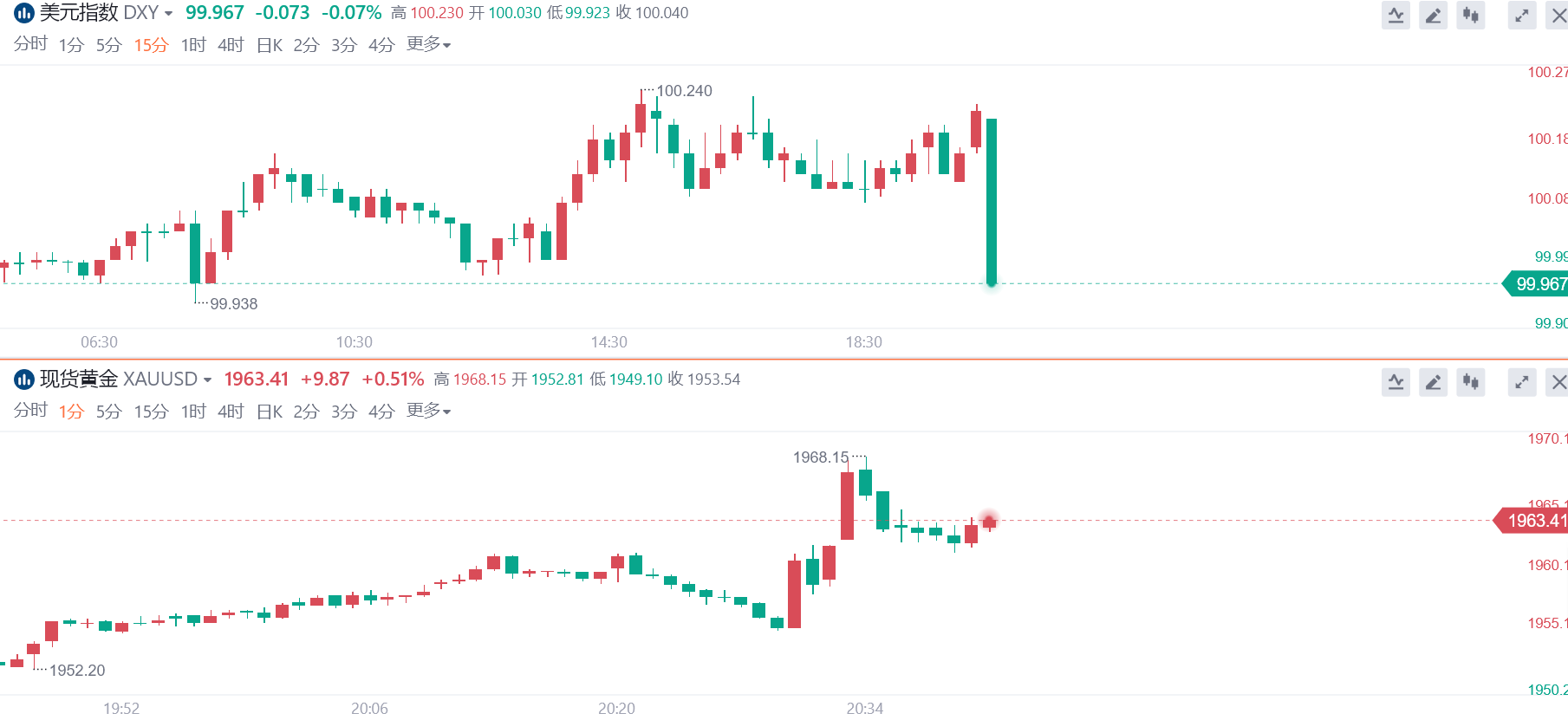Select 日K timeframe on DXY chart
The height and width of the screenshot is (720, 1568).
point(269,45)
